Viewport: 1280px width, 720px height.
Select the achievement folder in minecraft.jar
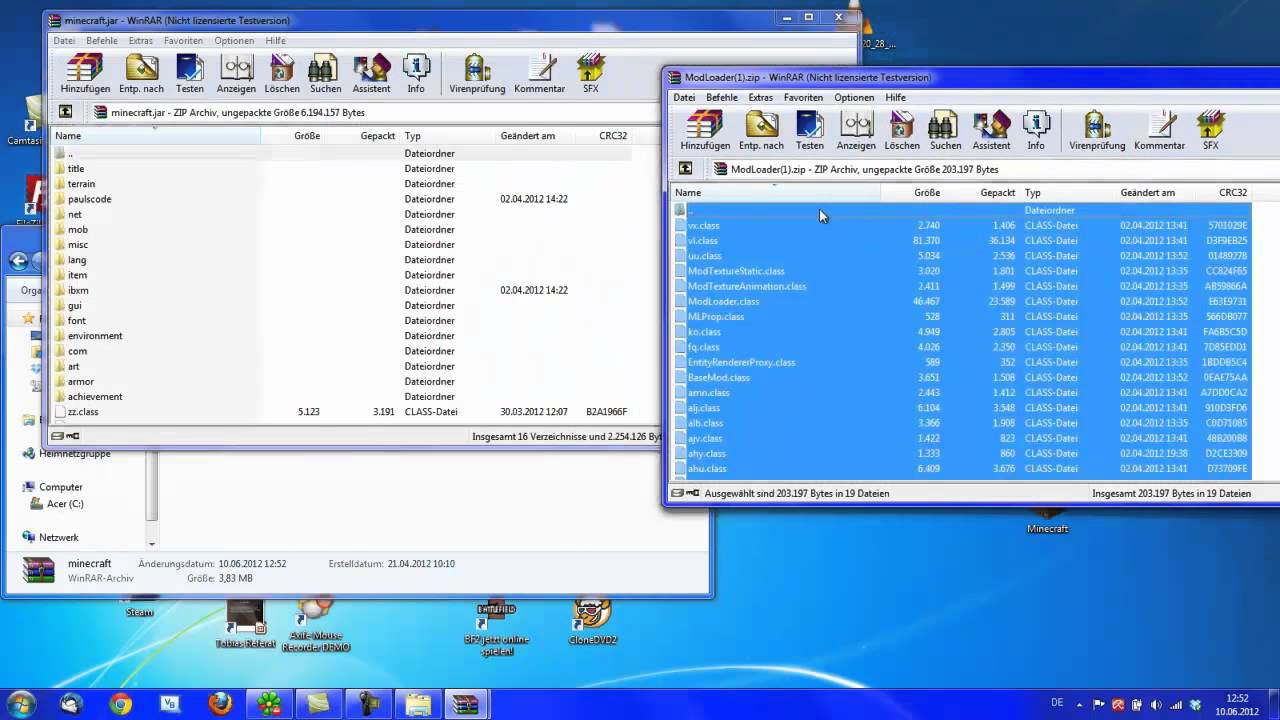(95, 397)
